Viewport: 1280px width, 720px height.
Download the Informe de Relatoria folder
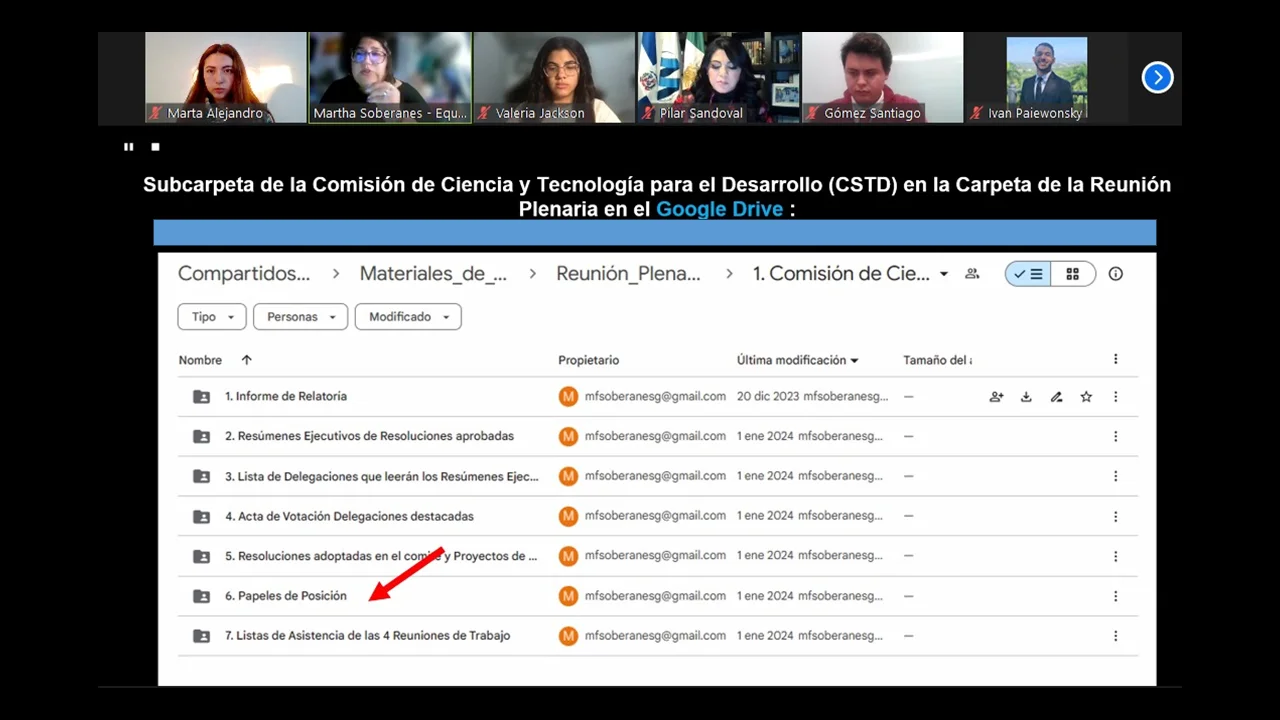coord(1026,397)
